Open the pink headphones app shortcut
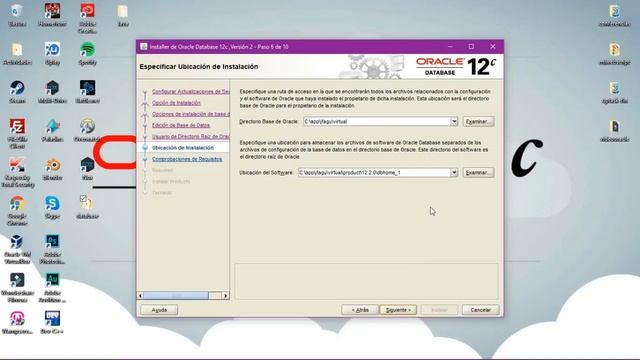The width and height of the screenshot is (640, 360). [x=17, y=322]
